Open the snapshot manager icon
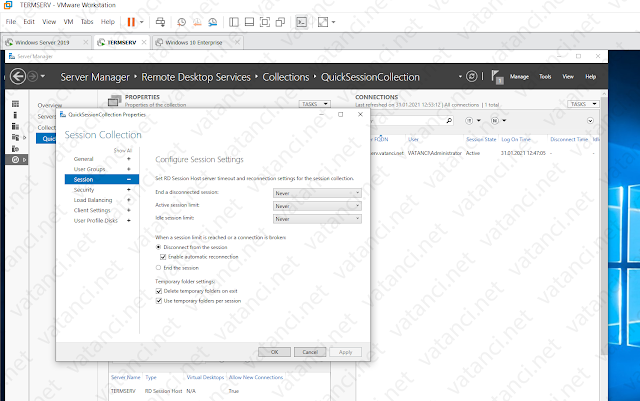 [213, 22]
